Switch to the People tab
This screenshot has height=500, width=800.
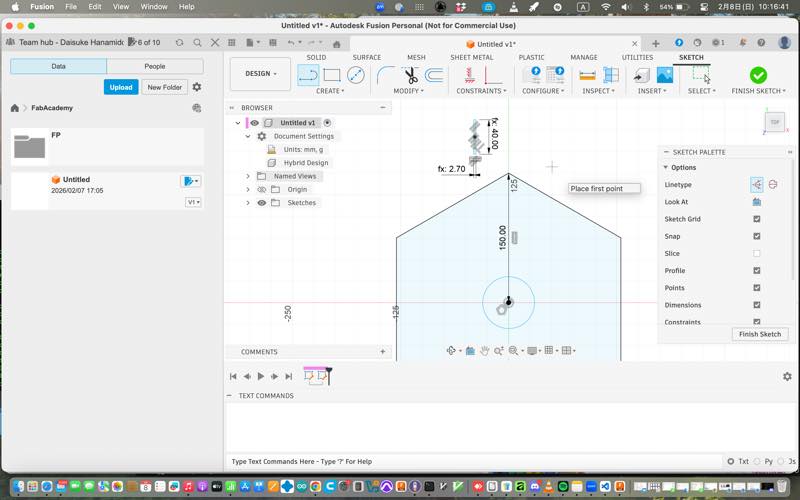(x=155, y=66)
